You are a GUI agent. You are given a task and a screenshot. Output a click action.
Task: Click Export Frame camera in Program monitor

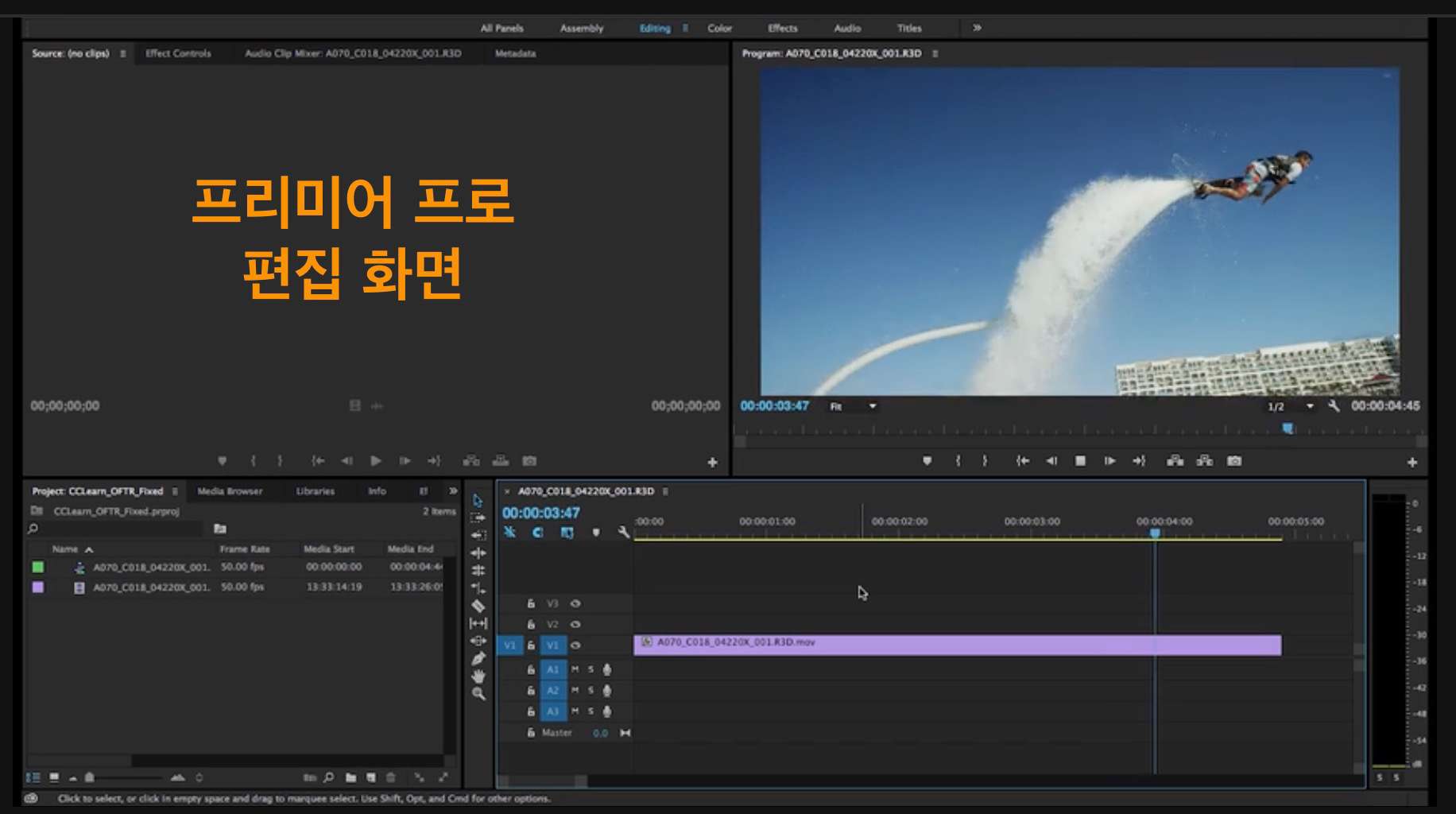1234,461
